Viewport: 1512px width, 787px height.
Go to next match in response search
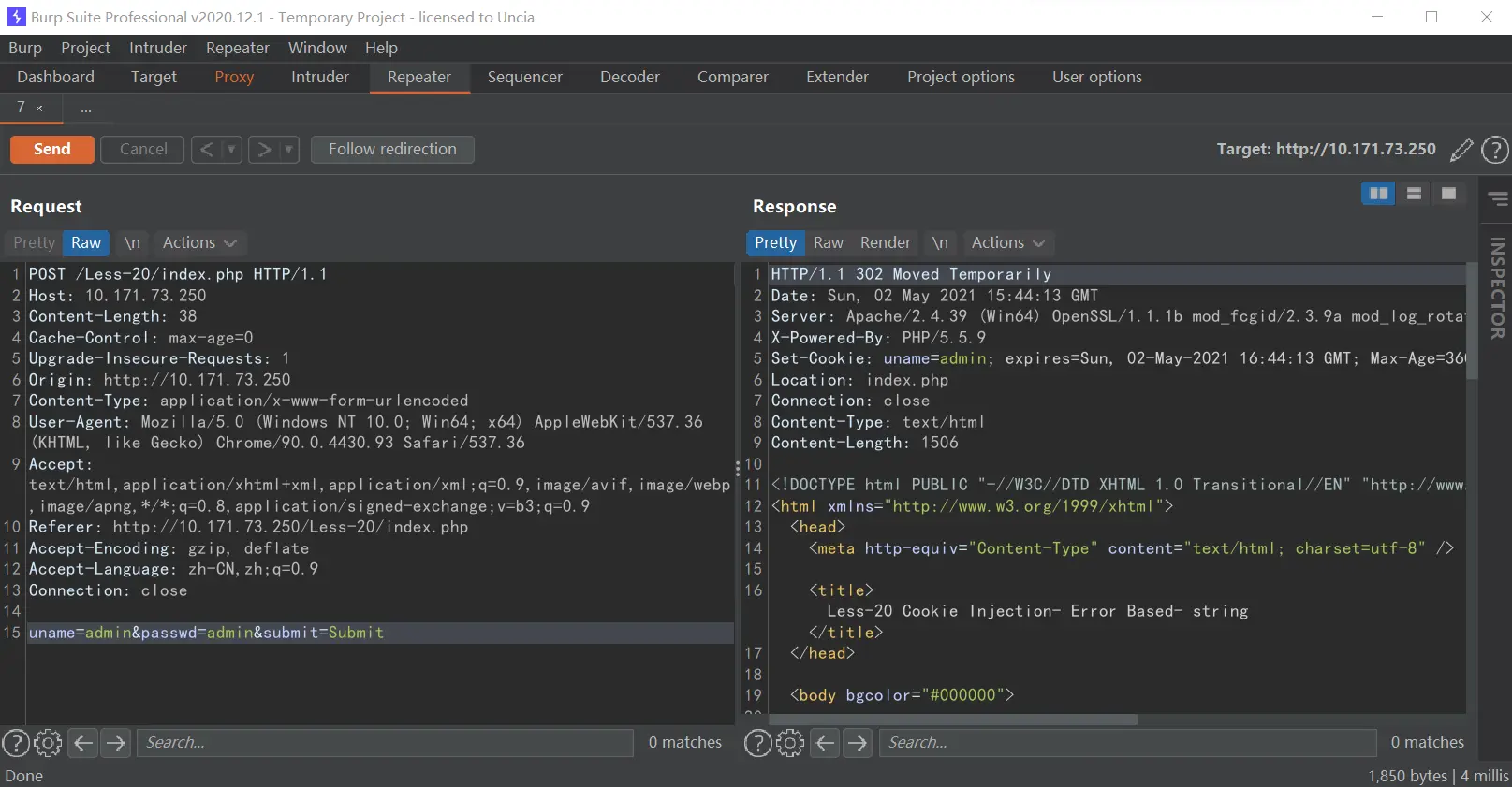(858, 743)
